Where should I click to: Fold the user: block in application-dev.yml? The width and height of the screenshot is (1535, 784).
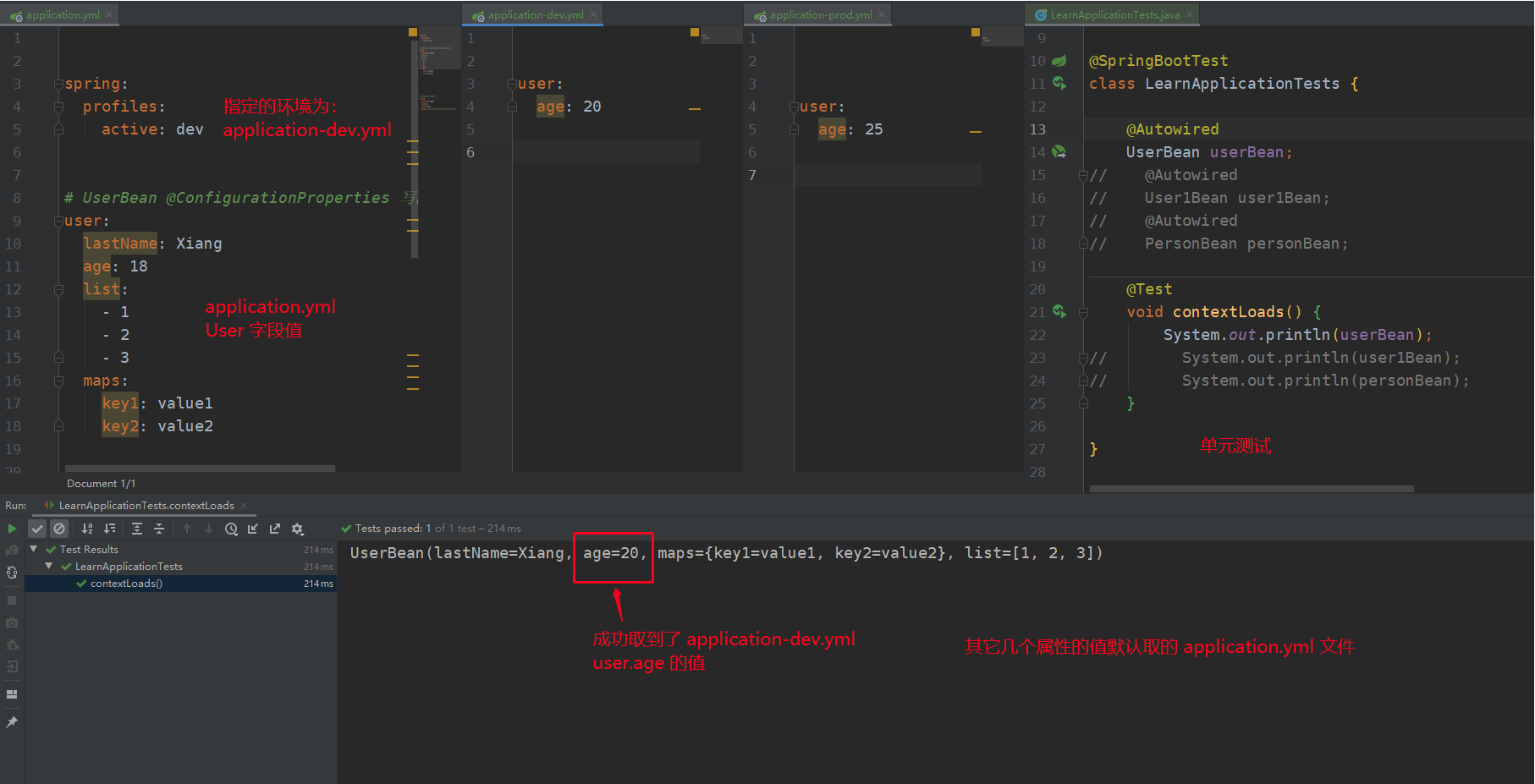[512, 84]
